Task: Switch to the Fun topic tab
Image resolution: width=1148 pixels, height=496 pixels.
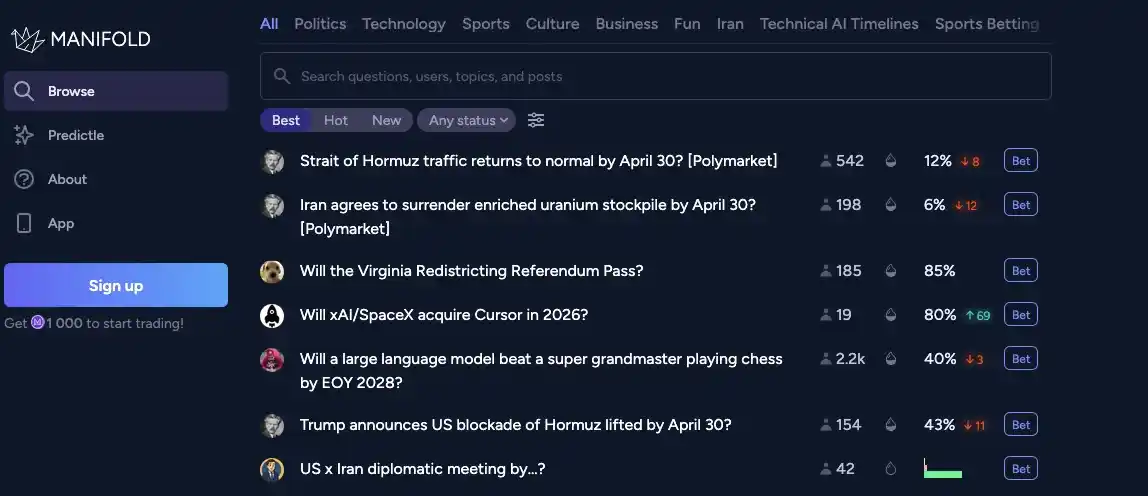Action: [687, 23]
